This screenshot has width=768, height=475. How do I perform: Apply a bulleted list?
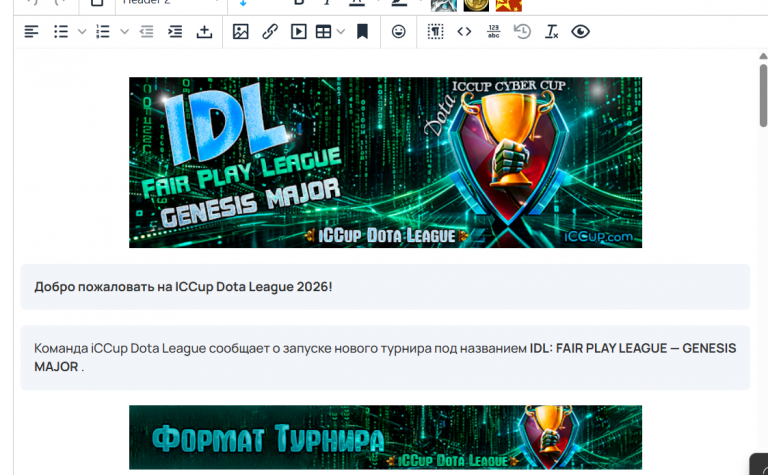pyautogui.click(x=61, y=32)
